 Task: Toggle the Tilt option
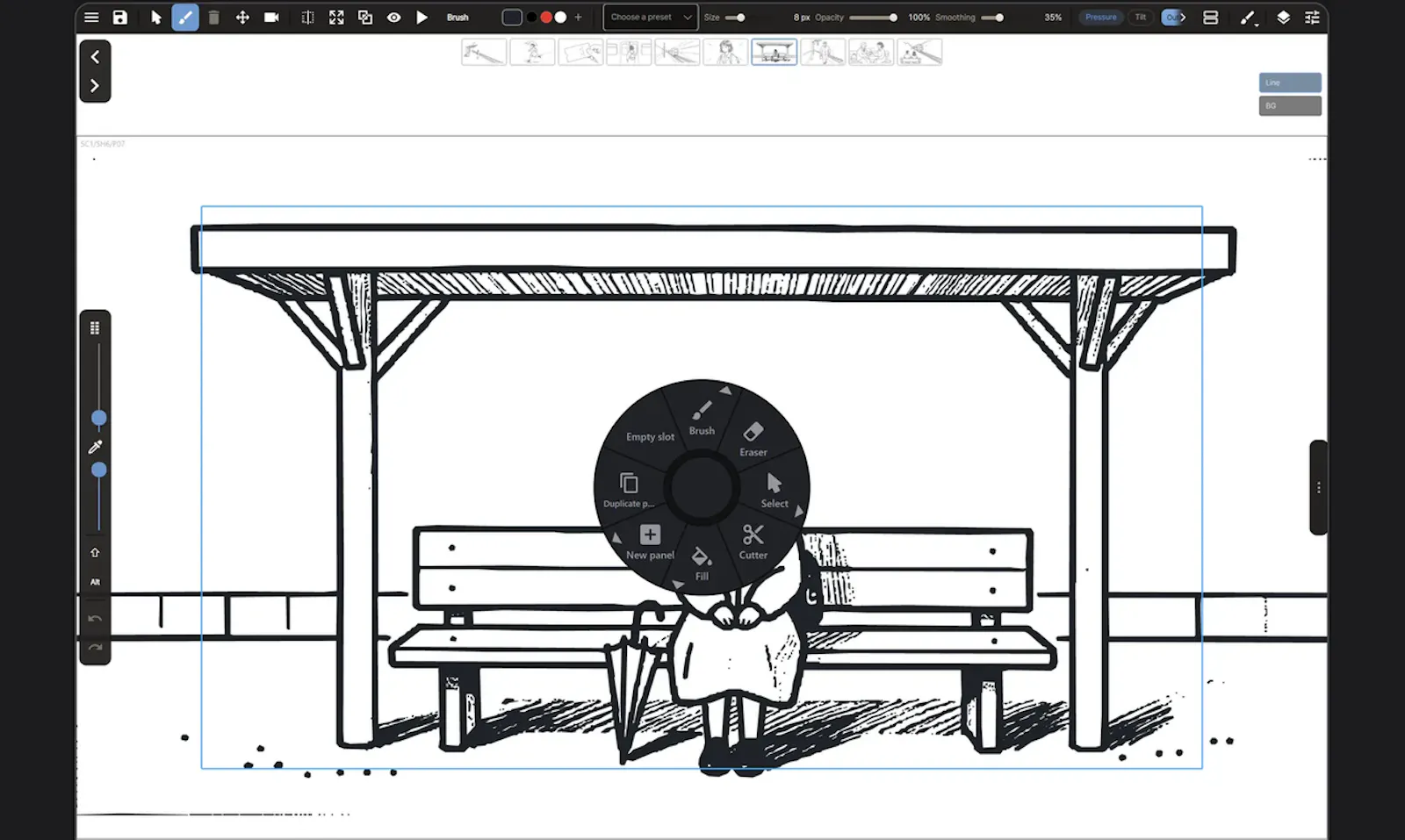(x=1140, y=18)
